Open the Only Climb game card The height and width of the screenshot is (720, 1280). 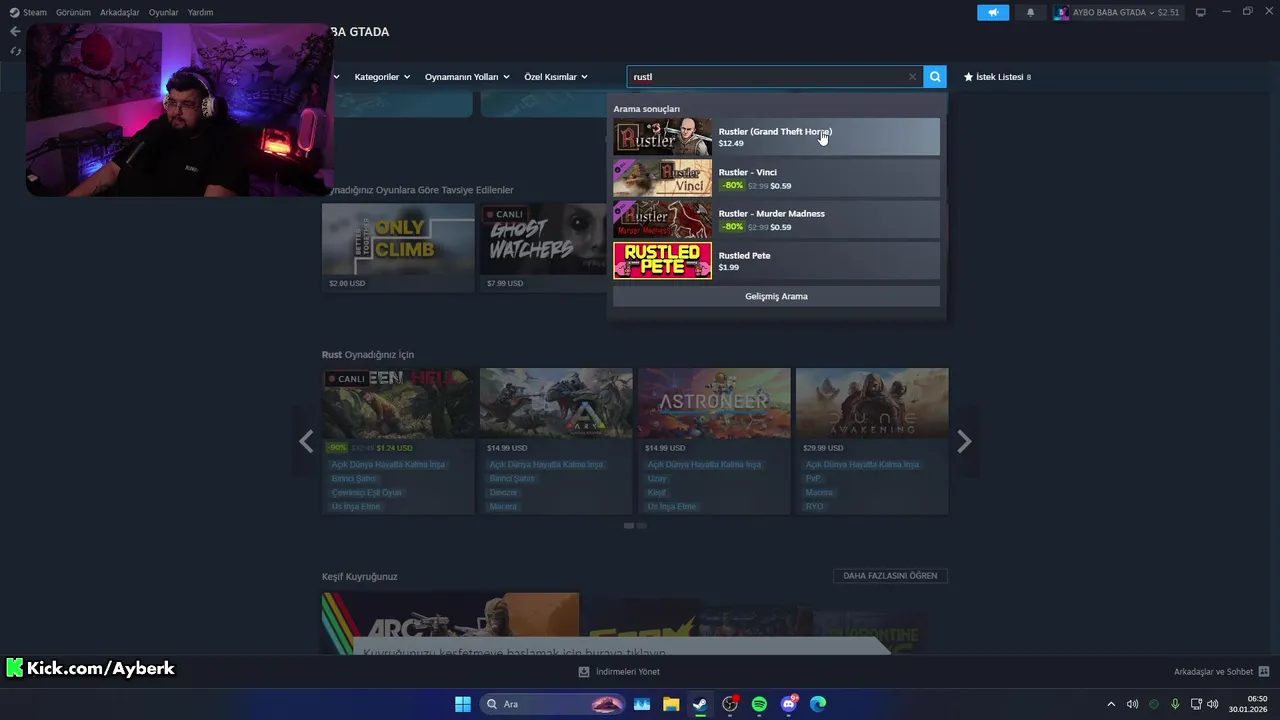click(x=398, y=248)
